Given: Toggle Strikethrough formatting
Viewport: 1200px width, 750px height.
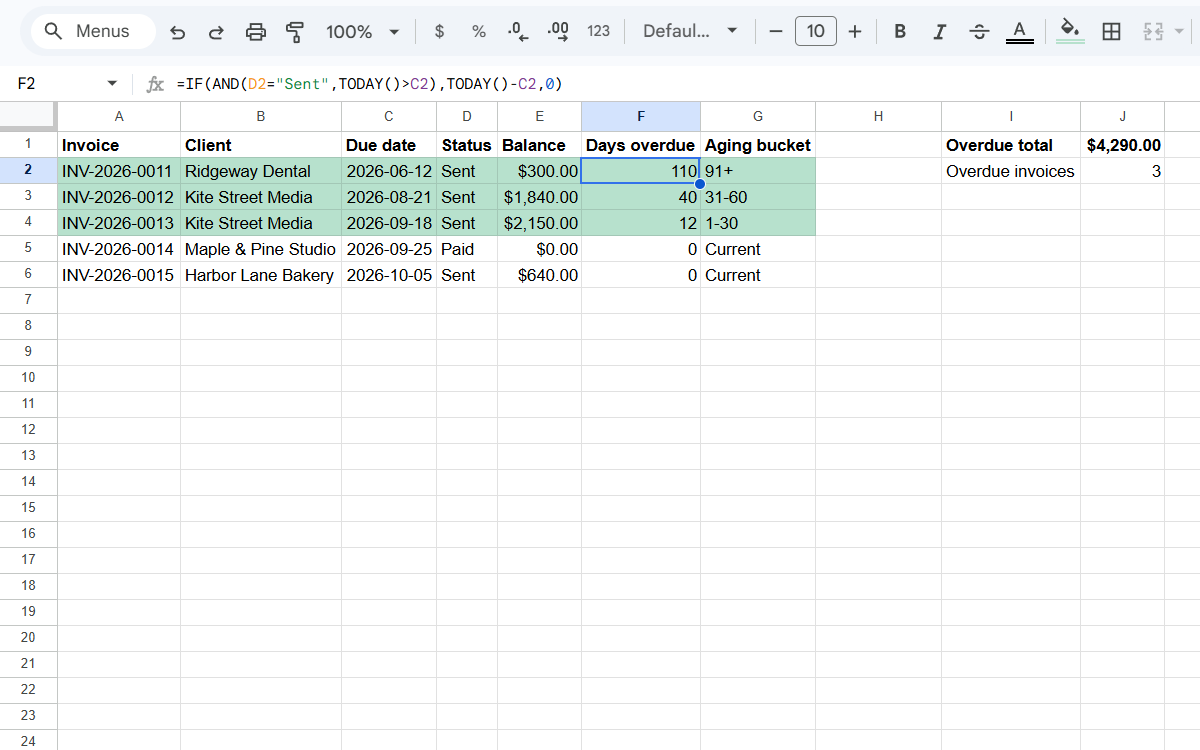Looking at the screenshot, I should tap(979, 32).
